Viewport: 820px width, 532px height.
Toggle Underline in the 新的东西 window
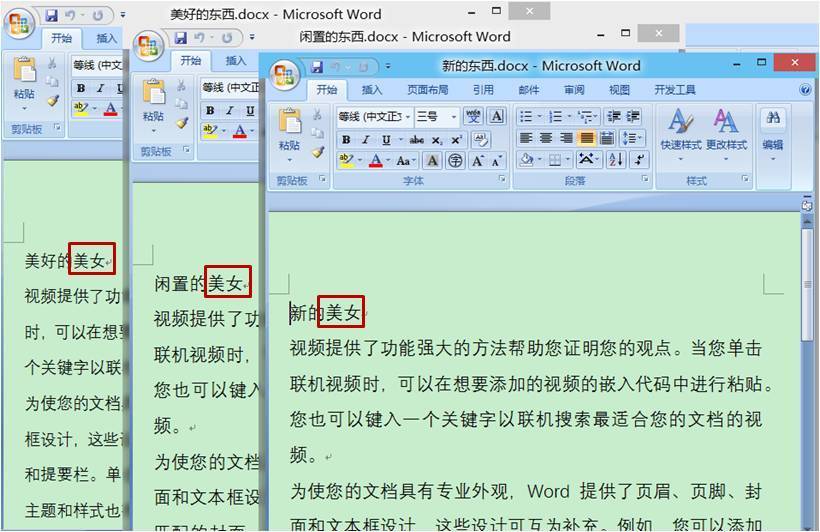tap(386, 140)
